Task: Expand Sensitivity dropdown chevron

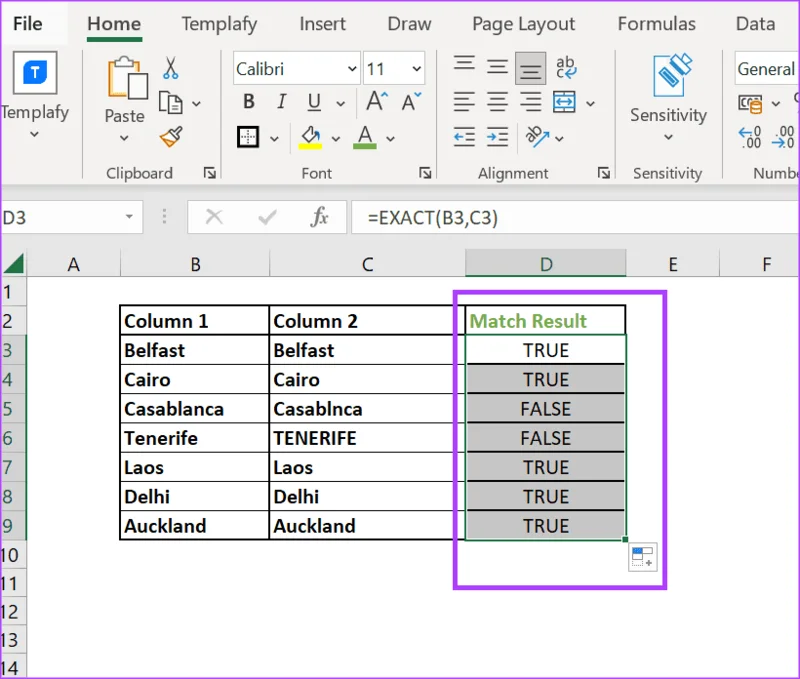Action: click(x=668, y=137)
